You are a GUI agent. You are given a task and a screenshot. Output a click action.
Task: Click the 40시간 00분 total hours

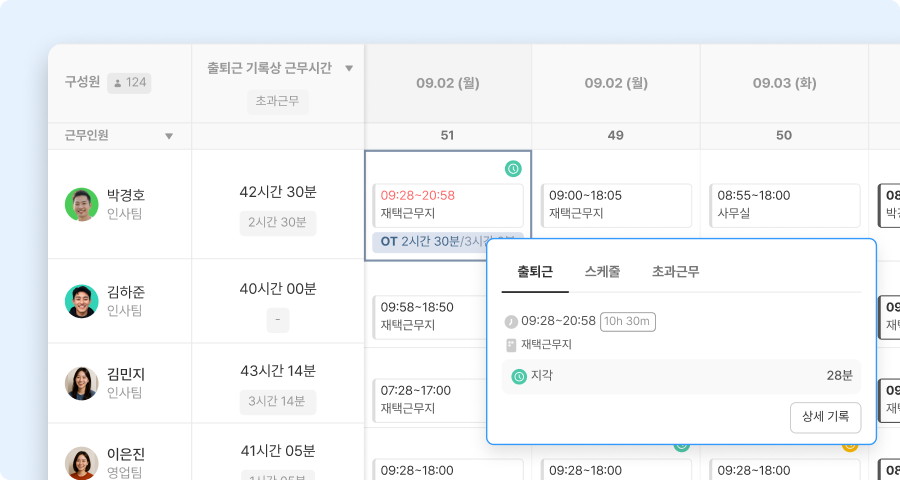pos(278,289)
